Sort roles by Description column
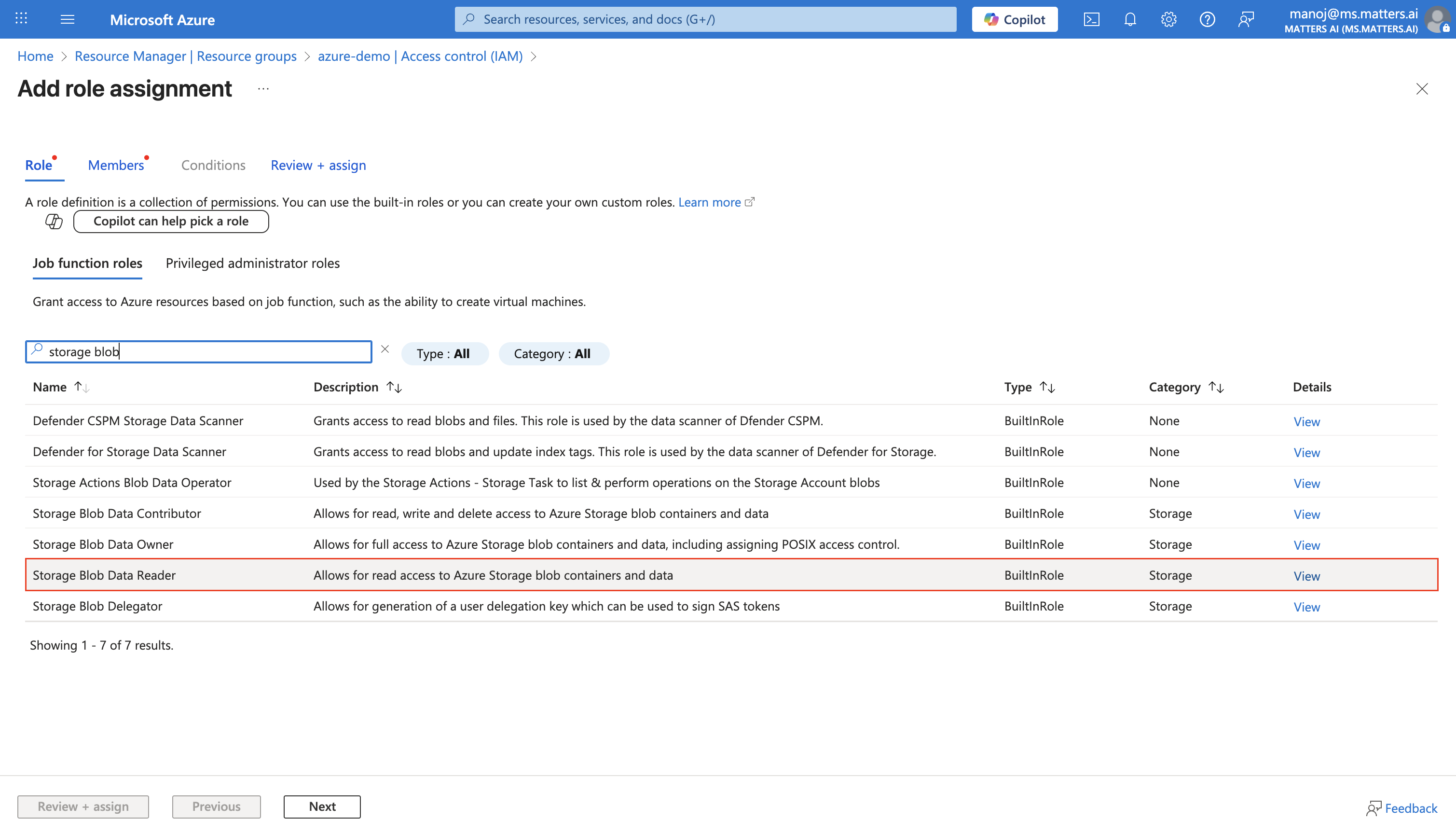This screenshot has width=1456, height=834. (394, 387)
